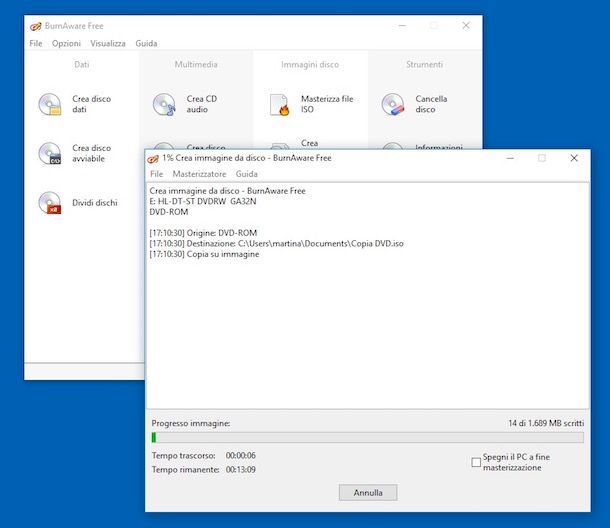Open File menu in main BurnAware window
Viewport: 610px width, 528px height.
[36, 44]
